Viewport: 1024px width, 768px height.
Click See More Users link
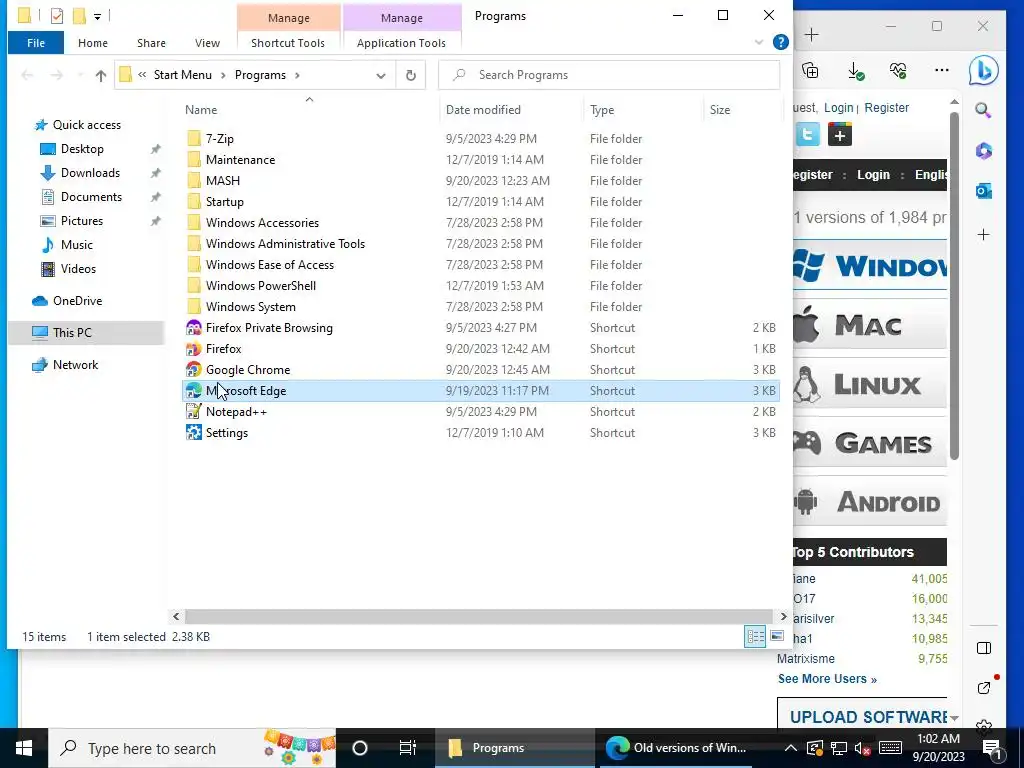(827, 679)
